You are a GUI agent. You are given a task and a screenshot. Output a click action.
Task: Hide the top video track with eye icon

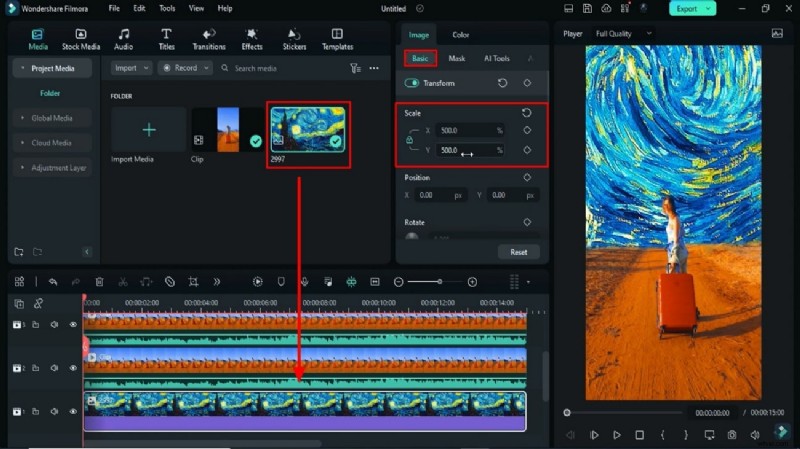click(x=73, y=324)
